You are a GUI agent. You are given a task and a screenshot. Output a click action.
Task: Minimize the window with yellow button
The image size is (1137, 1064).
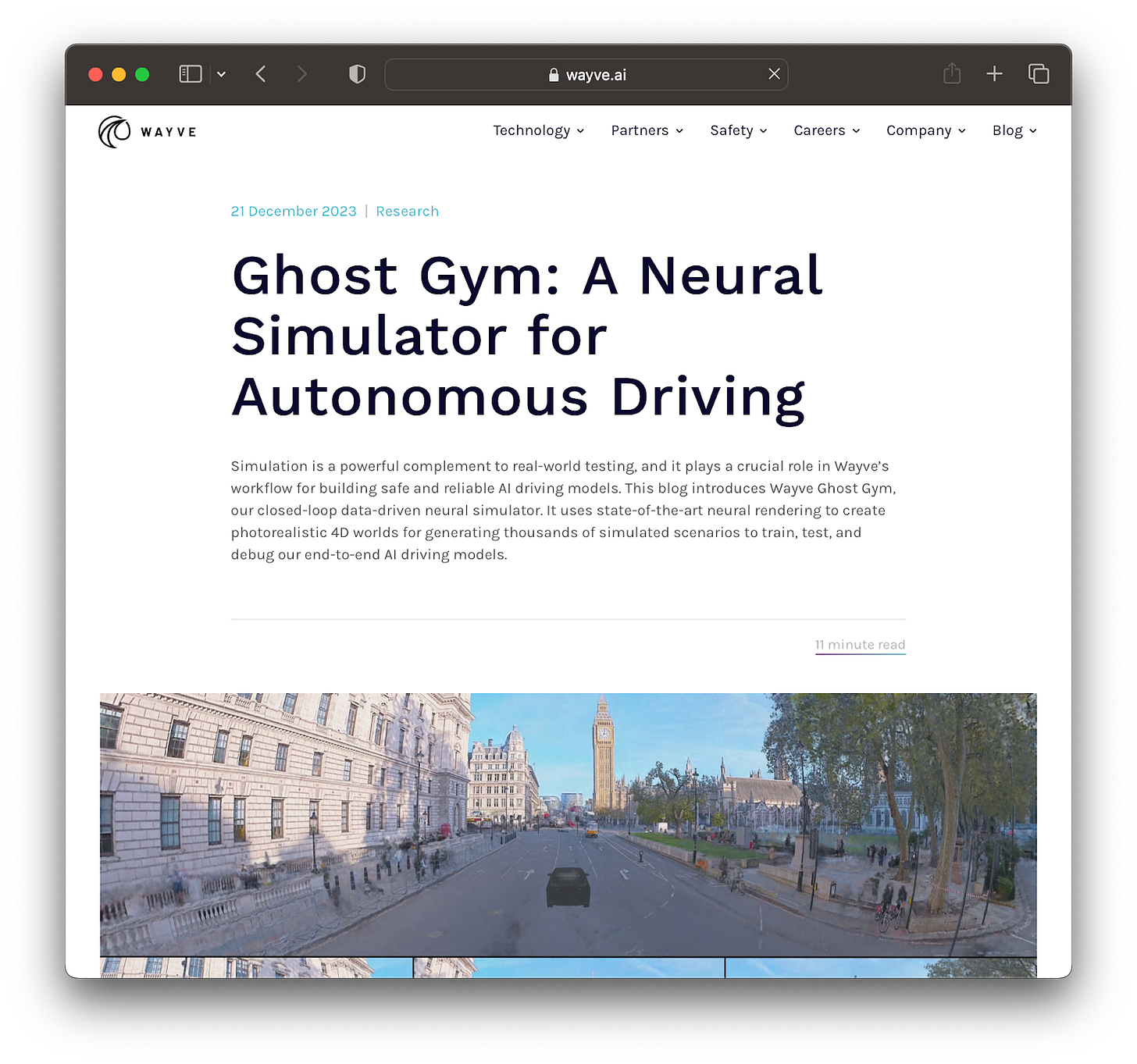pyautogui.click(x=119, y=74)
